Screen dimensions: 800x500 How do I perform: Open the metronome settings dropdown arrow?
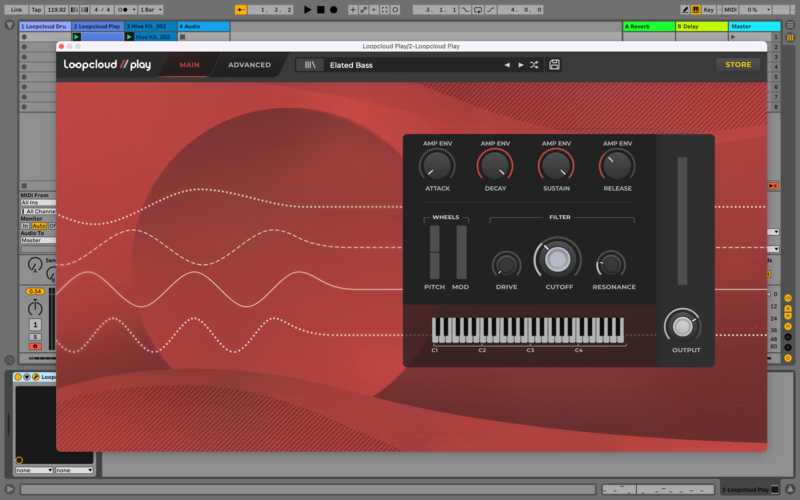coord(134,10)
